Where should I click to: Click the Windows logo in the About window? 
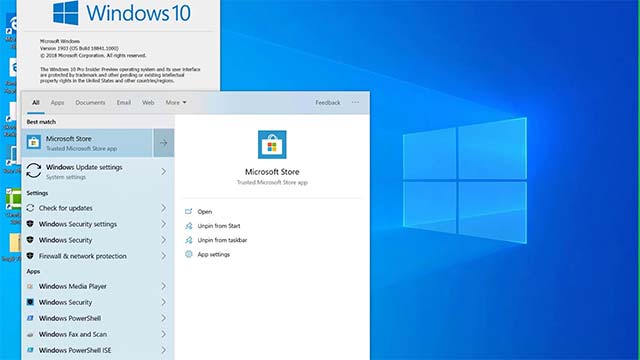tap(66, 13)
